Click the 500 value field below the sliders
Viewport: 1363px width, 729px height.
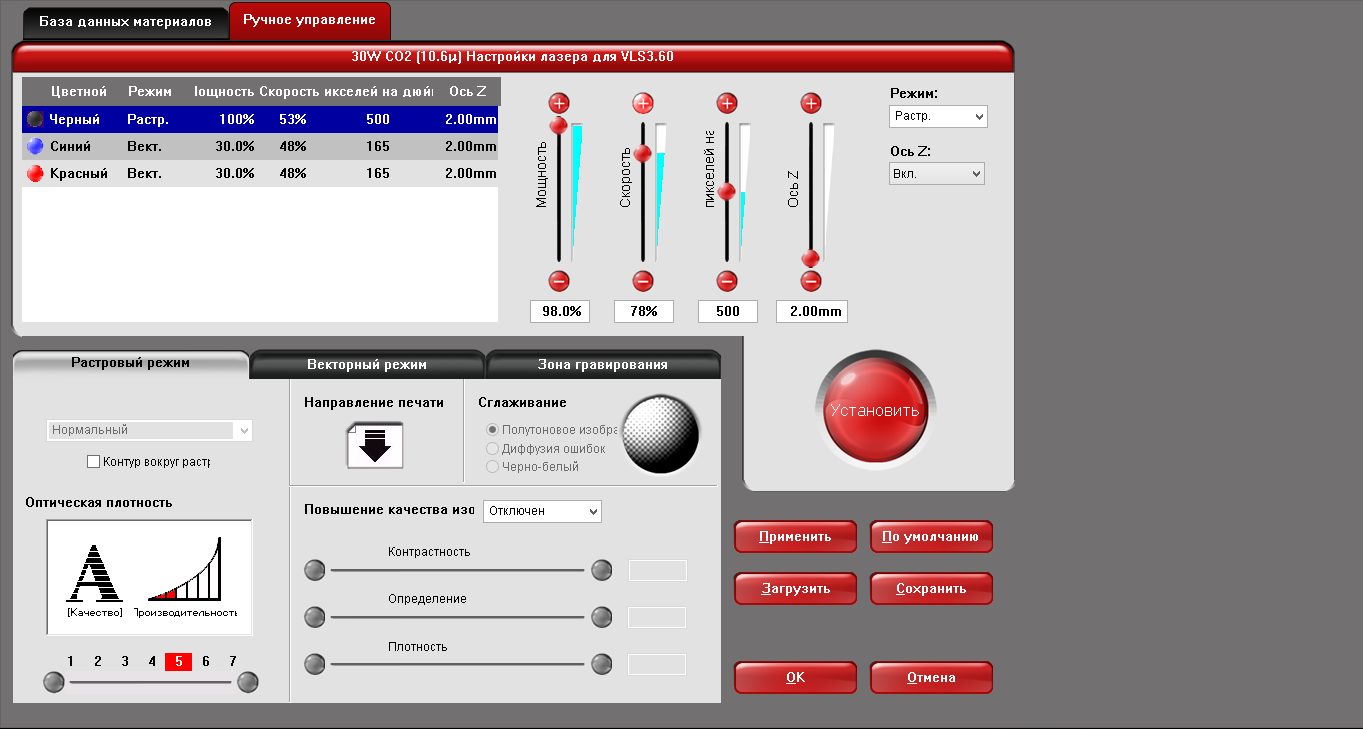728,311
